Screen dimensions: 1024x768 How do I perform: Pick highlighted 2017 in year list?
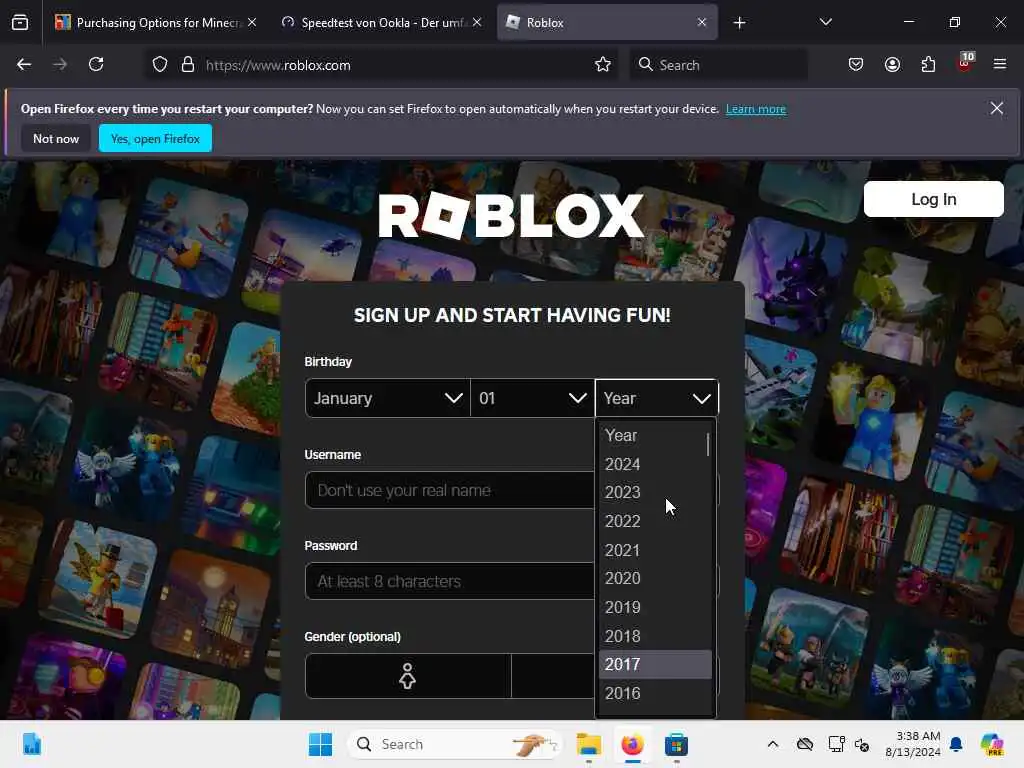click(655, 664)
